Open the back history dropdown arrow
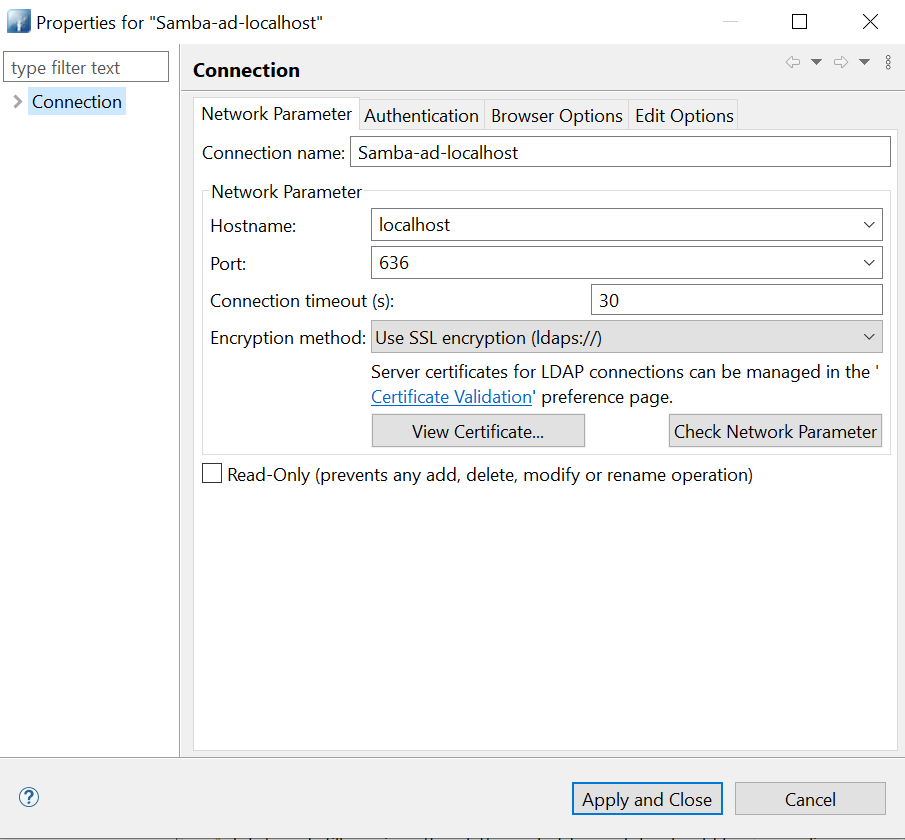 pos(816,62)
